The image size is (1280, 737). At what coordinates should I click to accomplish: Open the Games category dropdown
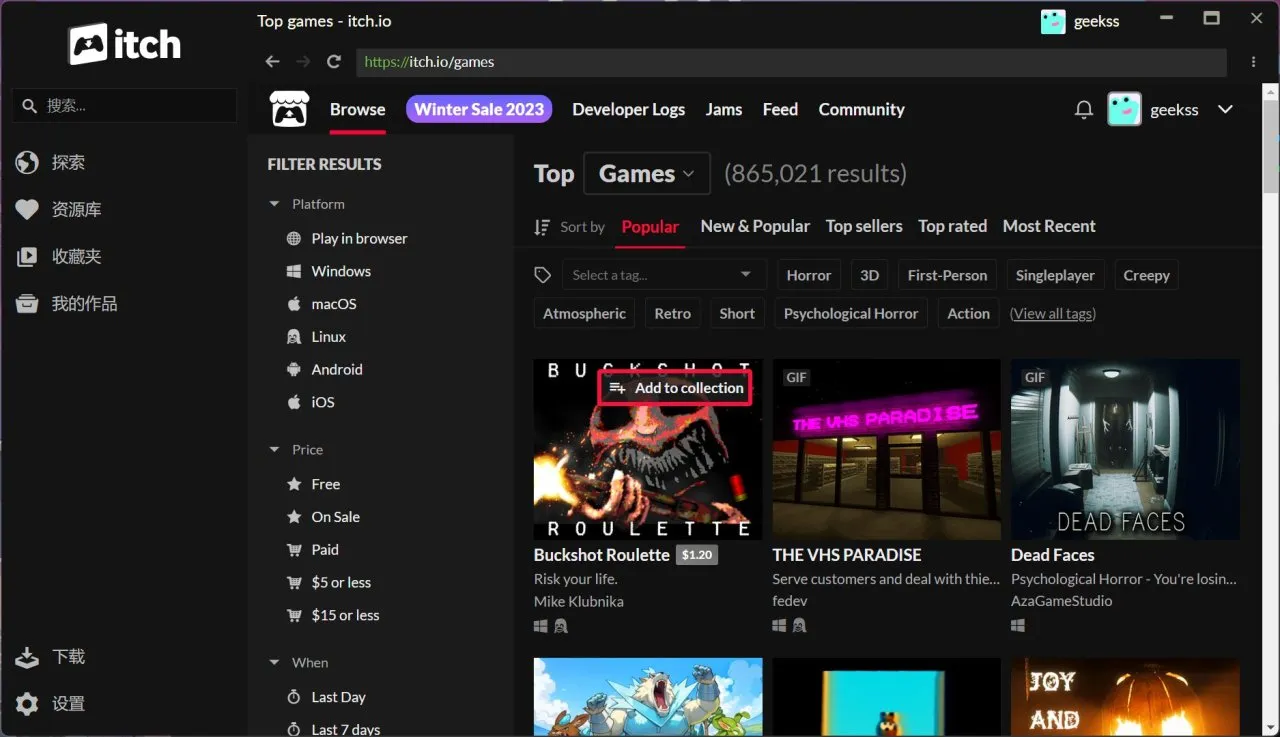[647, 174]
